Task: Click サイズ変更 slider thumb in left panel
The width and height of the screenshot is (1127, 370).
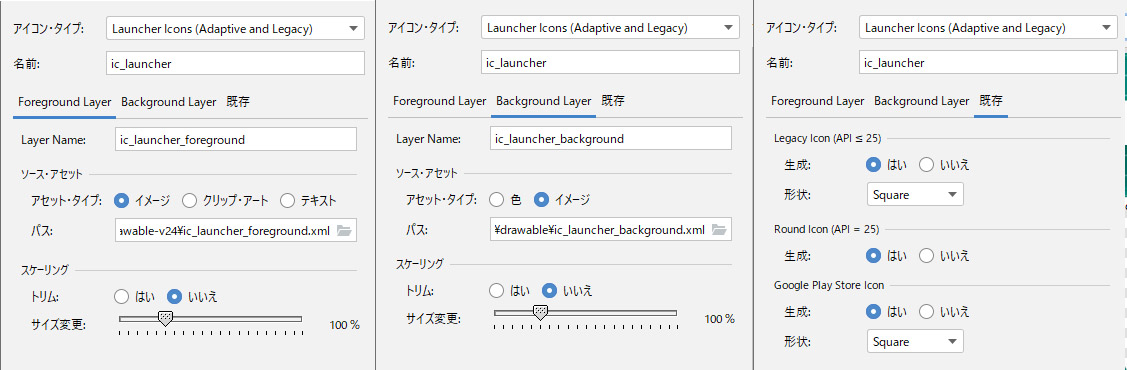Action: (x=165, y=318)
